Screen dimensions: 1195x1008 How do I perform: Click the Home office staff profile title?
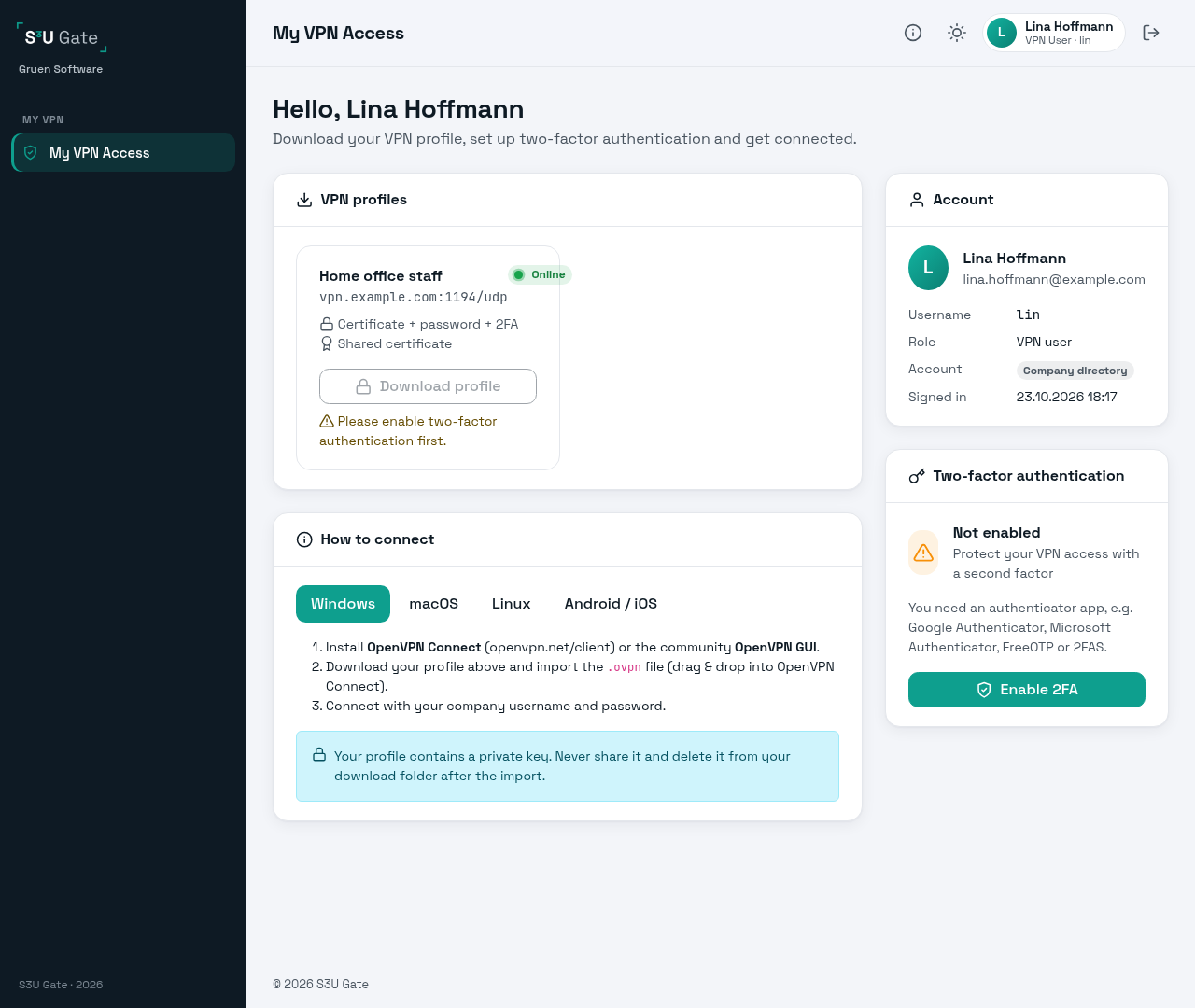[x=380, y=275]
